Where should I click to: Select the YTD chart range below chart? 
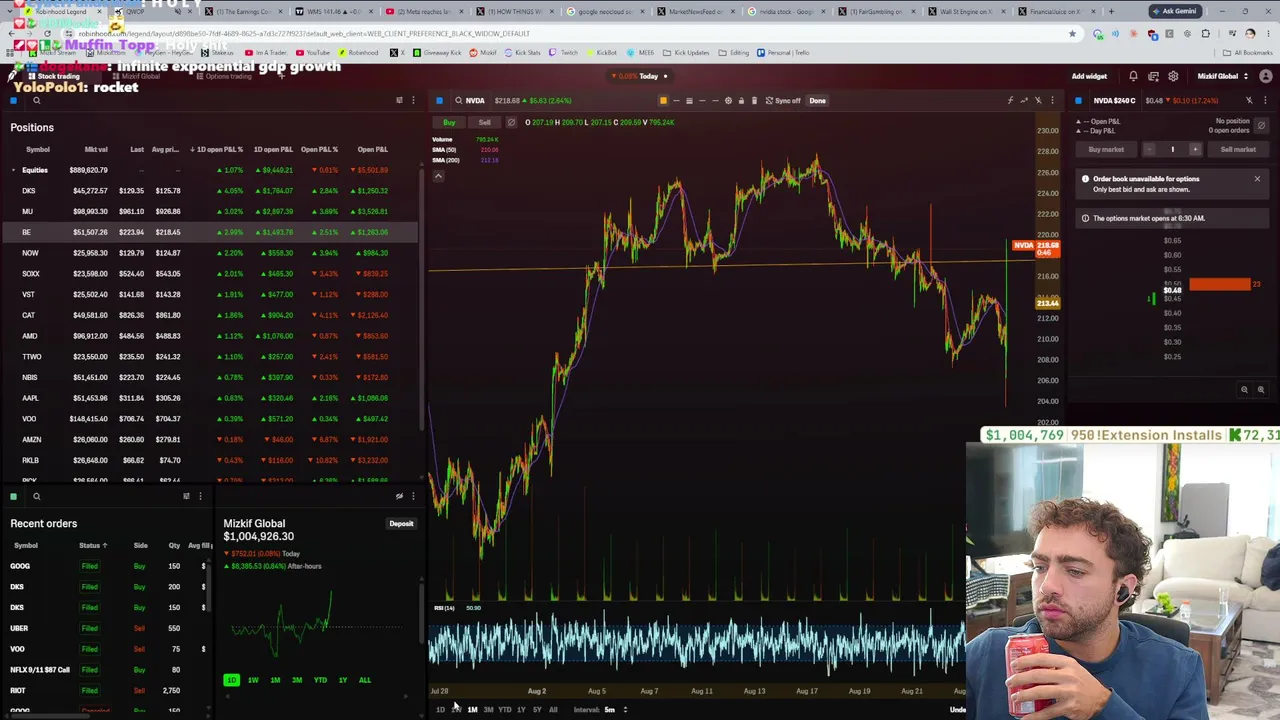pyautogui.click(x=504, y=710)
